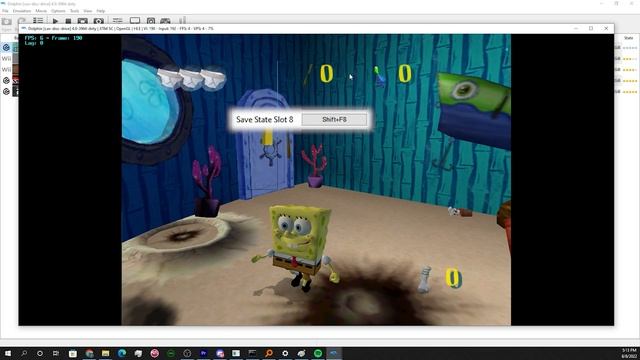Open File Explorer from the taskbar

pos(105,353)
